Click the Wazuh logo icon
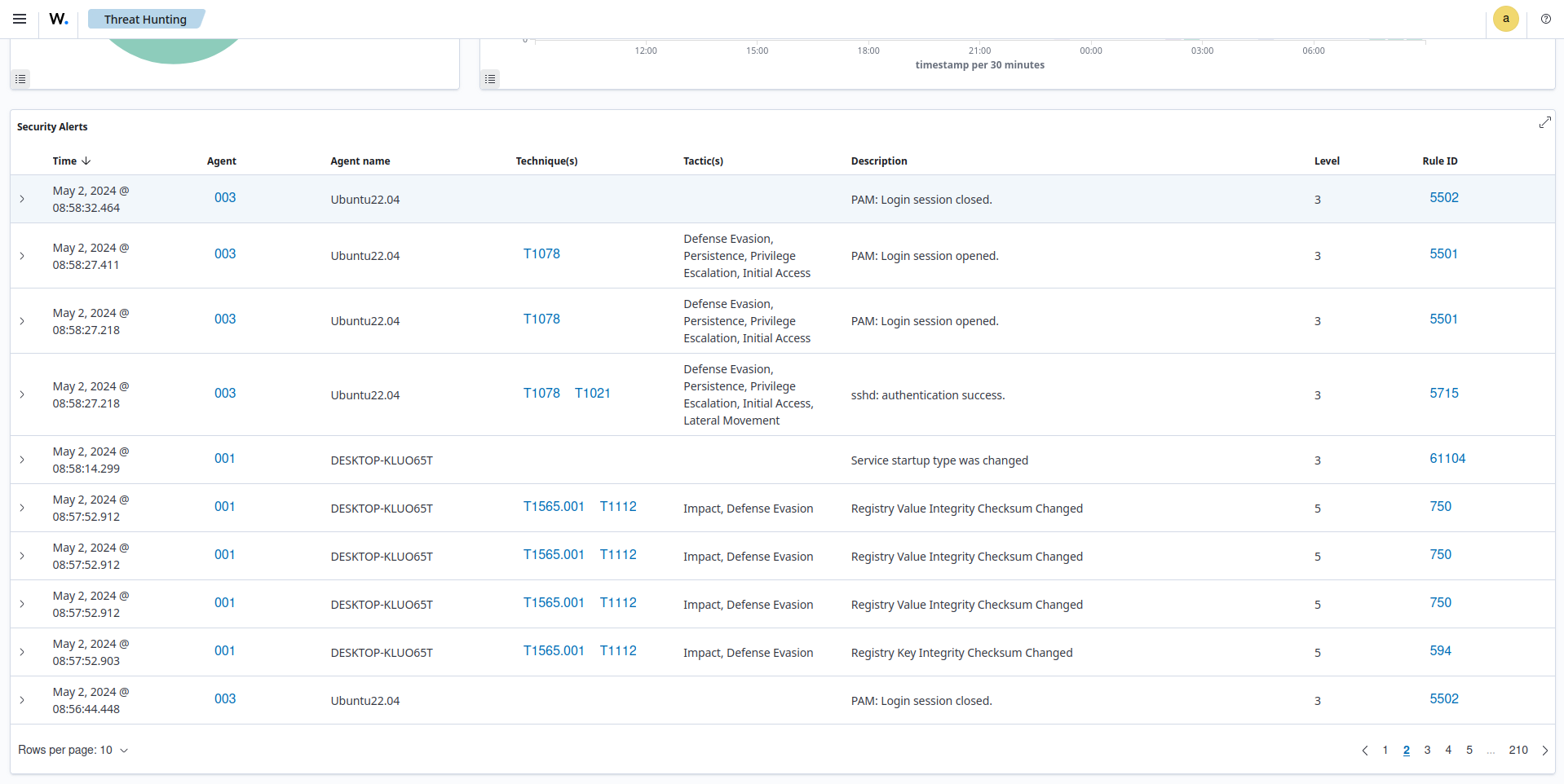 pos(59,19)
